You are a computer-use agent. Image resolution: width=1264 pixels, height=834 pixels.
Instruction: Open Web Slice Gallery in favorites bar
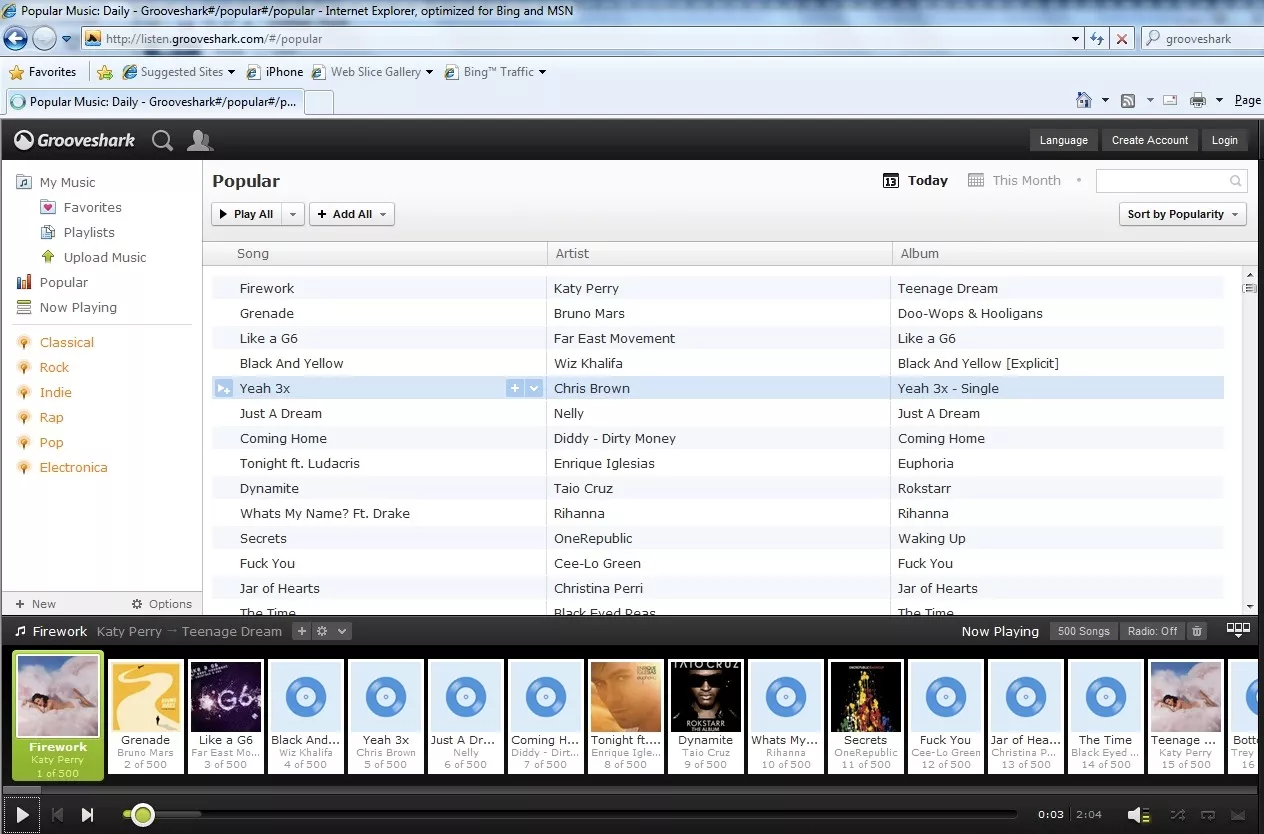point(373,72)
